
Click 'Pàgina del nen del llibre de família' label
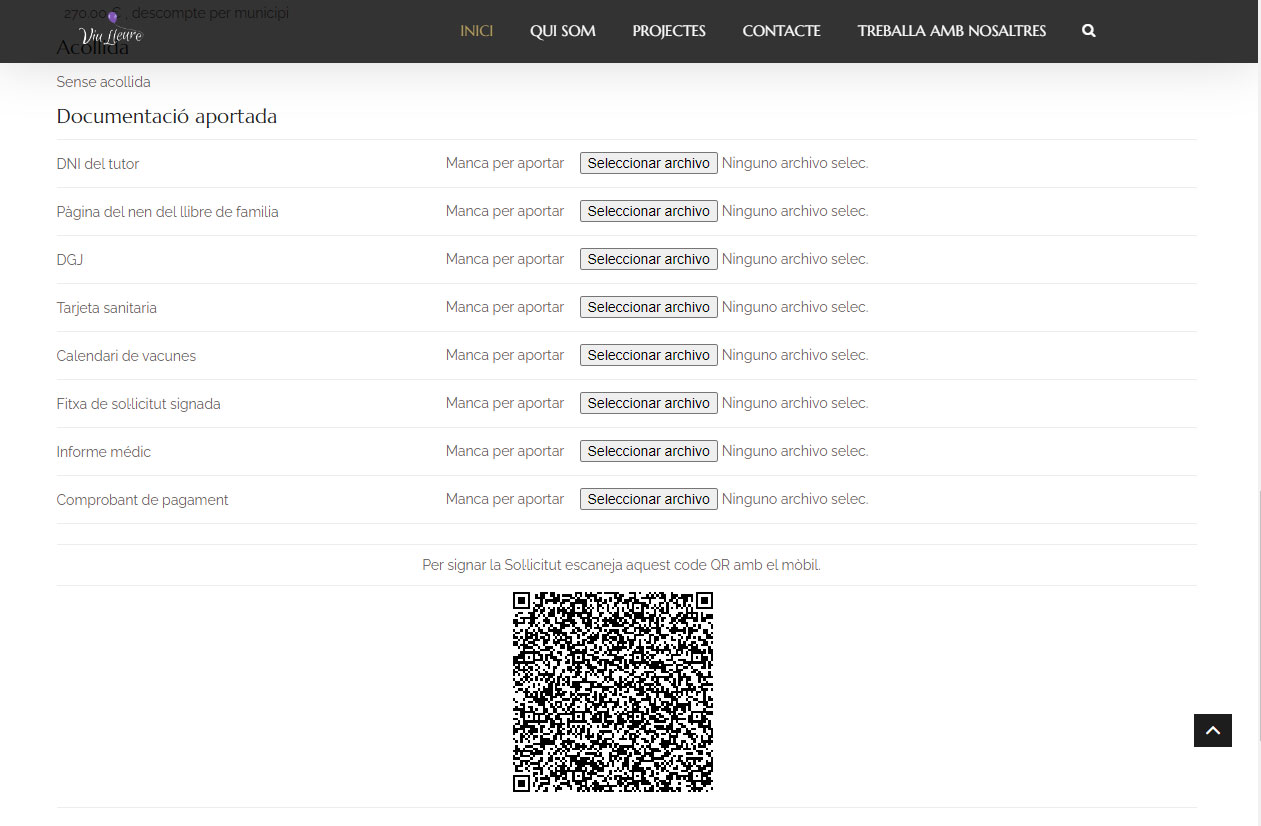click(x=167, y=212)
